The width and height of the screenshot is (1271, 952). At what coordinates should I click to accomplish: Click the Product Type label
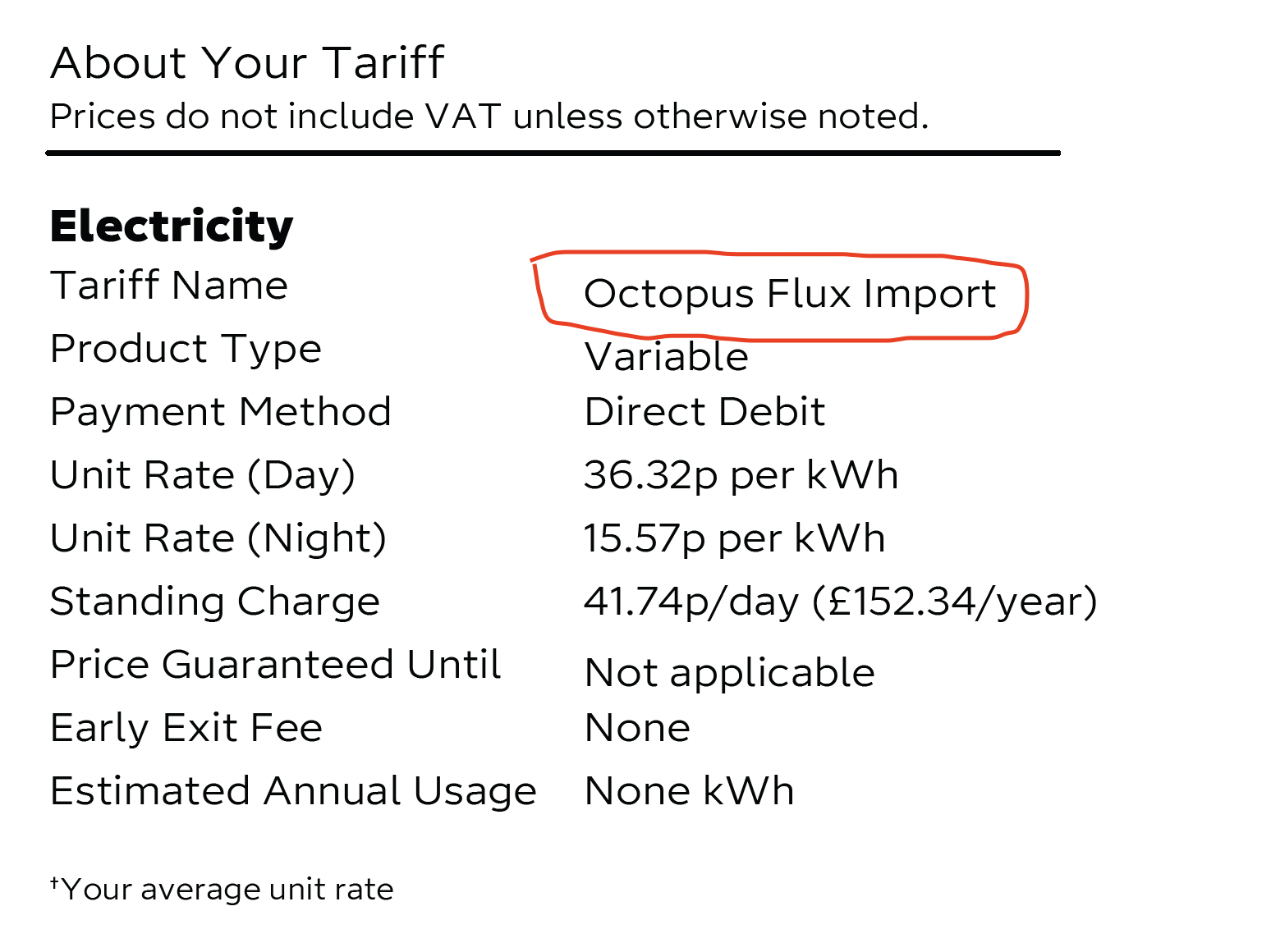(x=186, y=350)
